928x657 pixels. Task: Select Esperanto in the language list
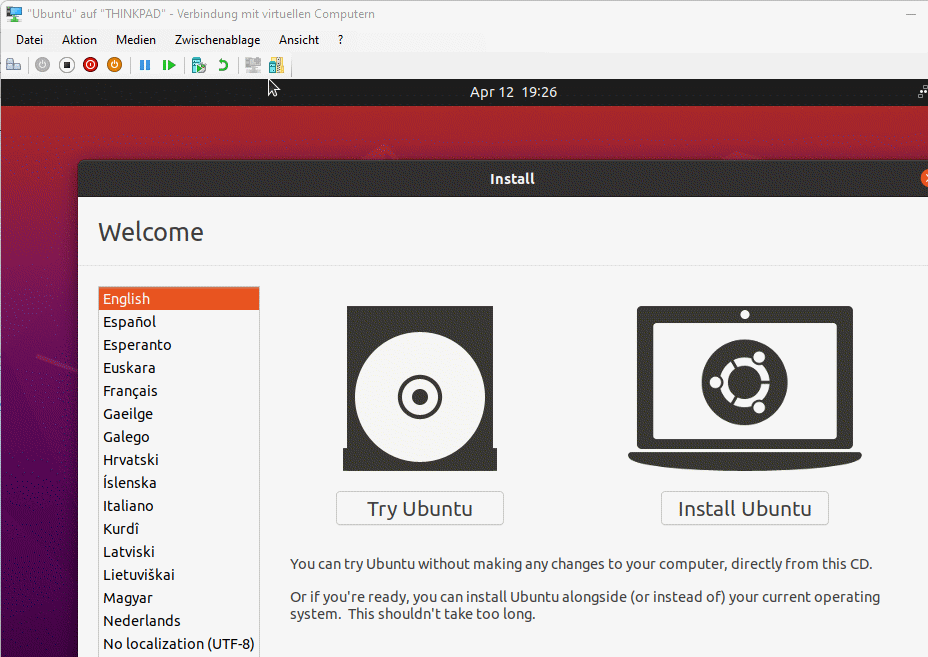[x=179, y=345]
